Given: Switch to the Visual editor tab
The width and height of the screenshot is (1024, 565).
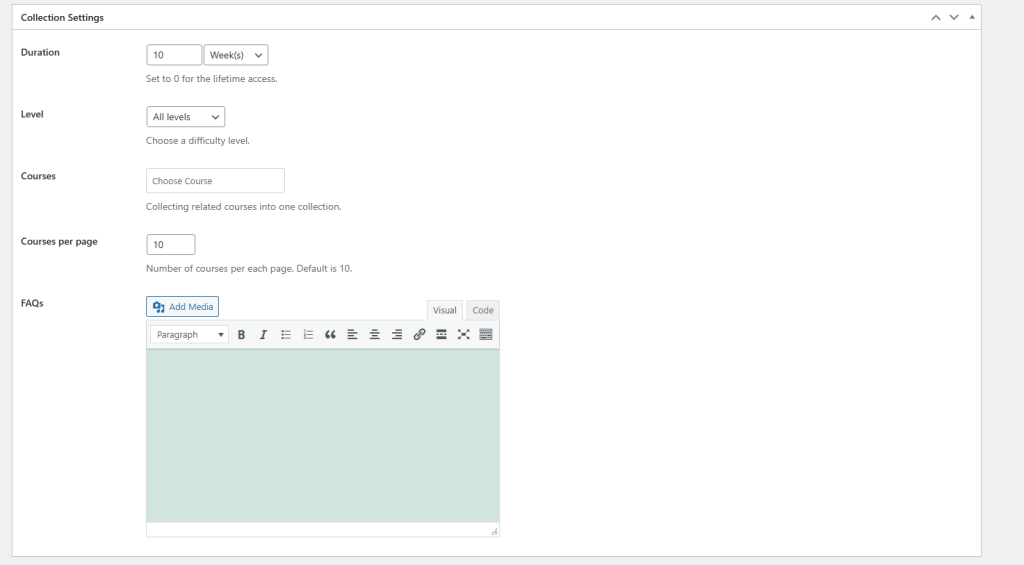Looking at the screenshot, I should coord(445,310).
